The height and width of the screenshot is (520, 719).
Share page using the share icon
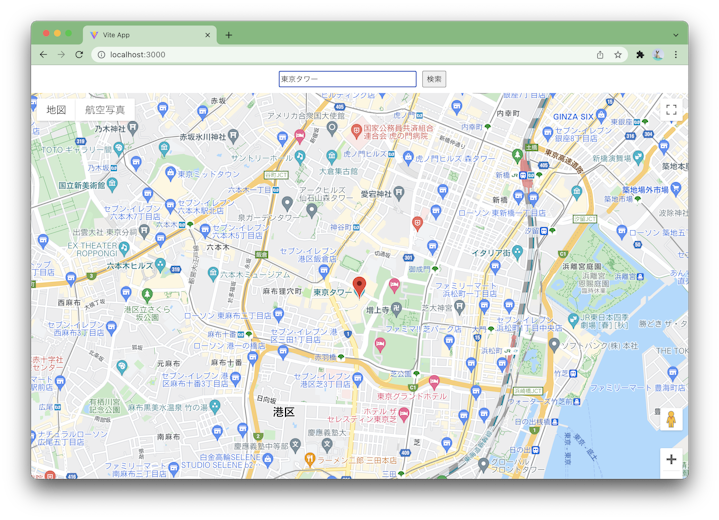pyautogui.click(x=600, y=55)
